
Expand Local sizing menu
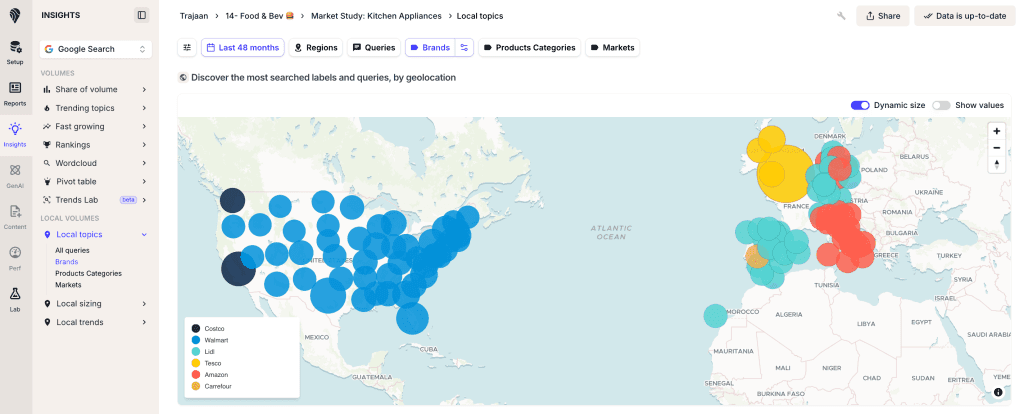click(x=95, y=304)
